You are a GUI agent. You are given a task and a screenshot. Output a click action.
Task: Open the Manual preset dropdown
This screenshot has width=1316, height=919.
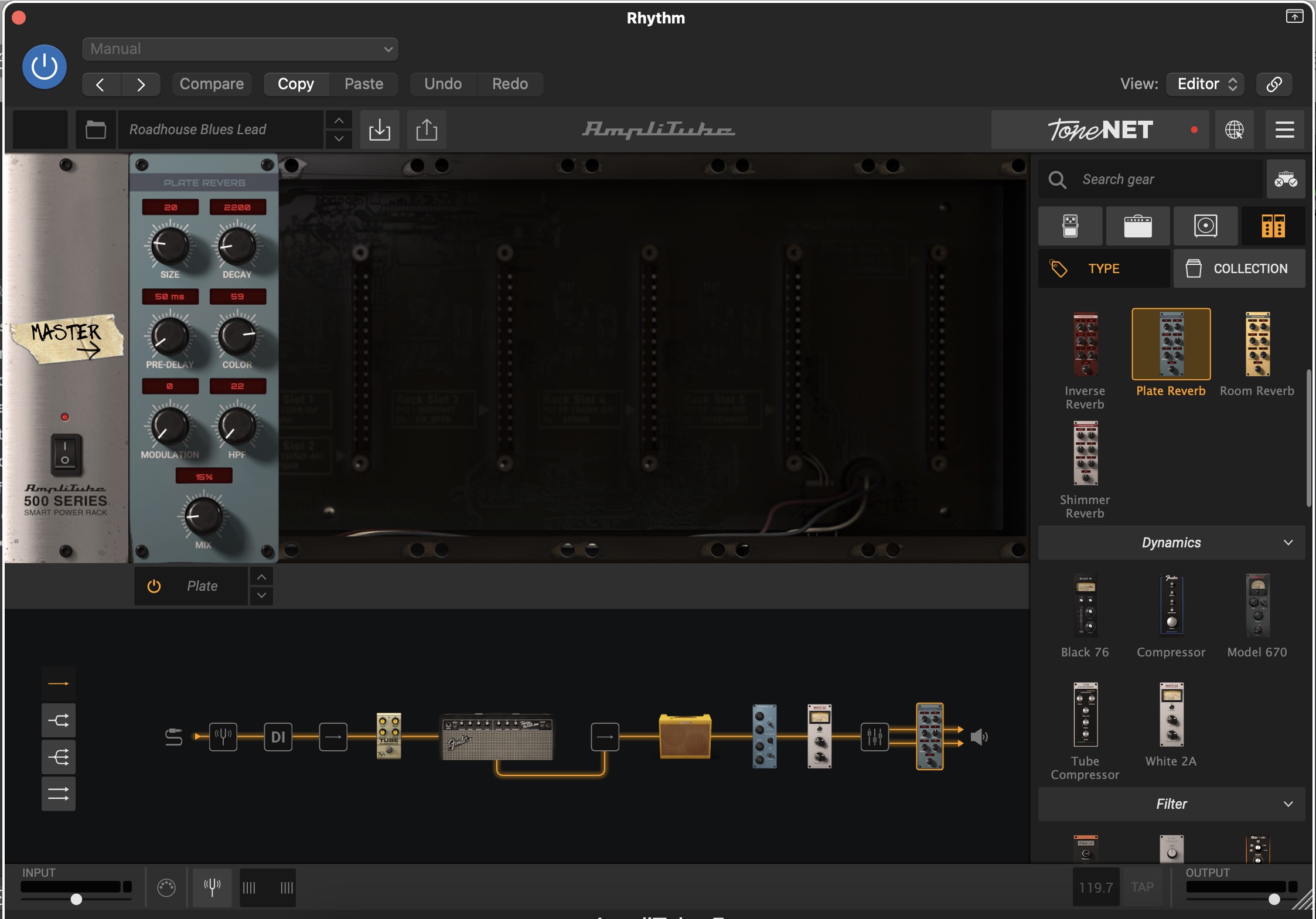coord(240,49)
